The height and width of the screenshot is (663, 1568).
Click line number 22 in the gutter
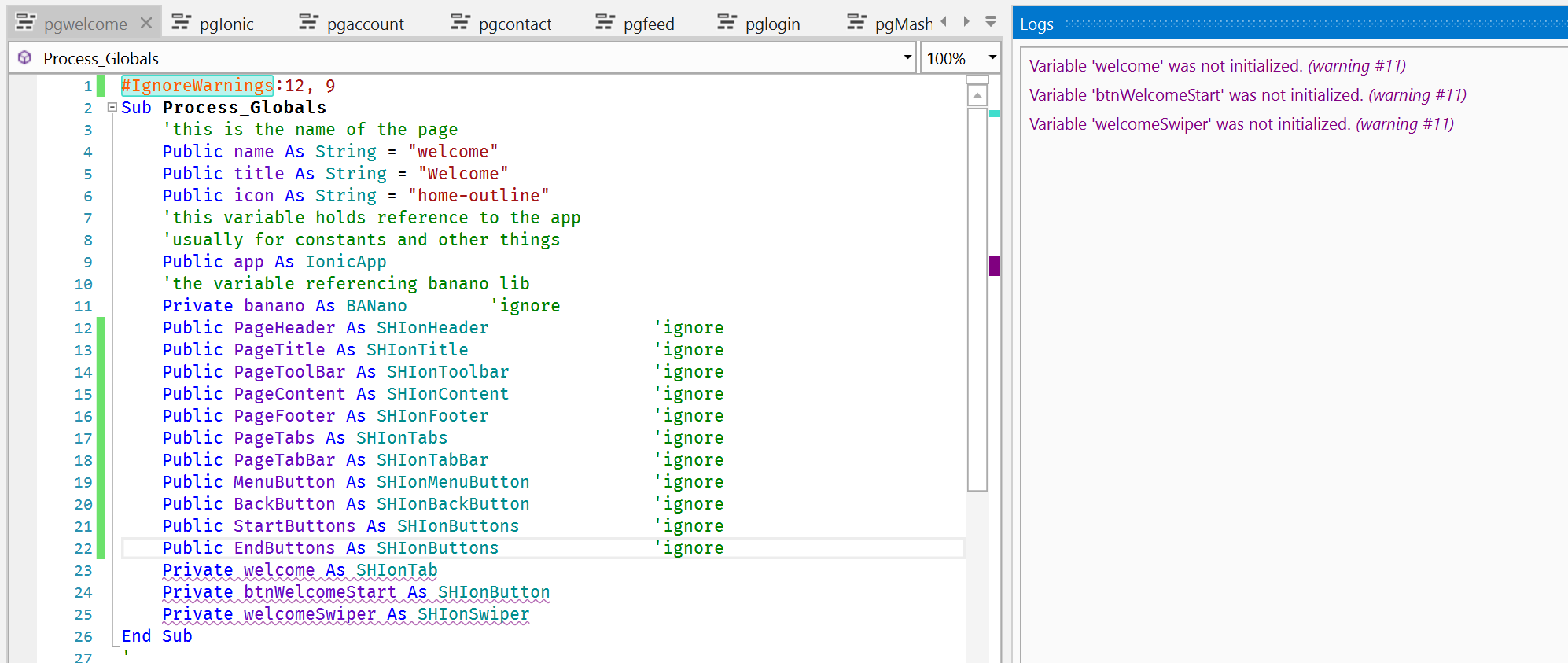(83, 548)
